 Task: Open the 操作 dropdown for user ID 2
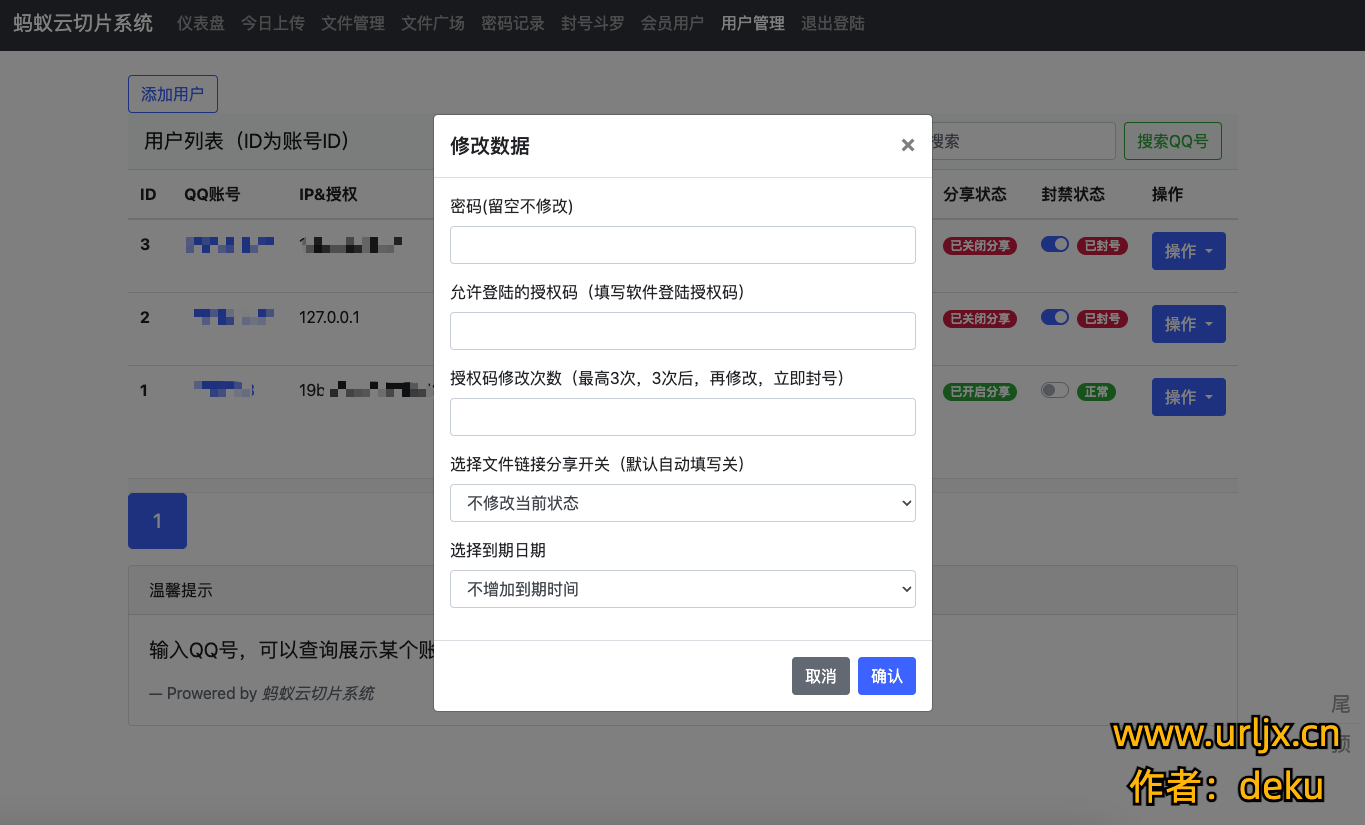(x=1189, y=324)
